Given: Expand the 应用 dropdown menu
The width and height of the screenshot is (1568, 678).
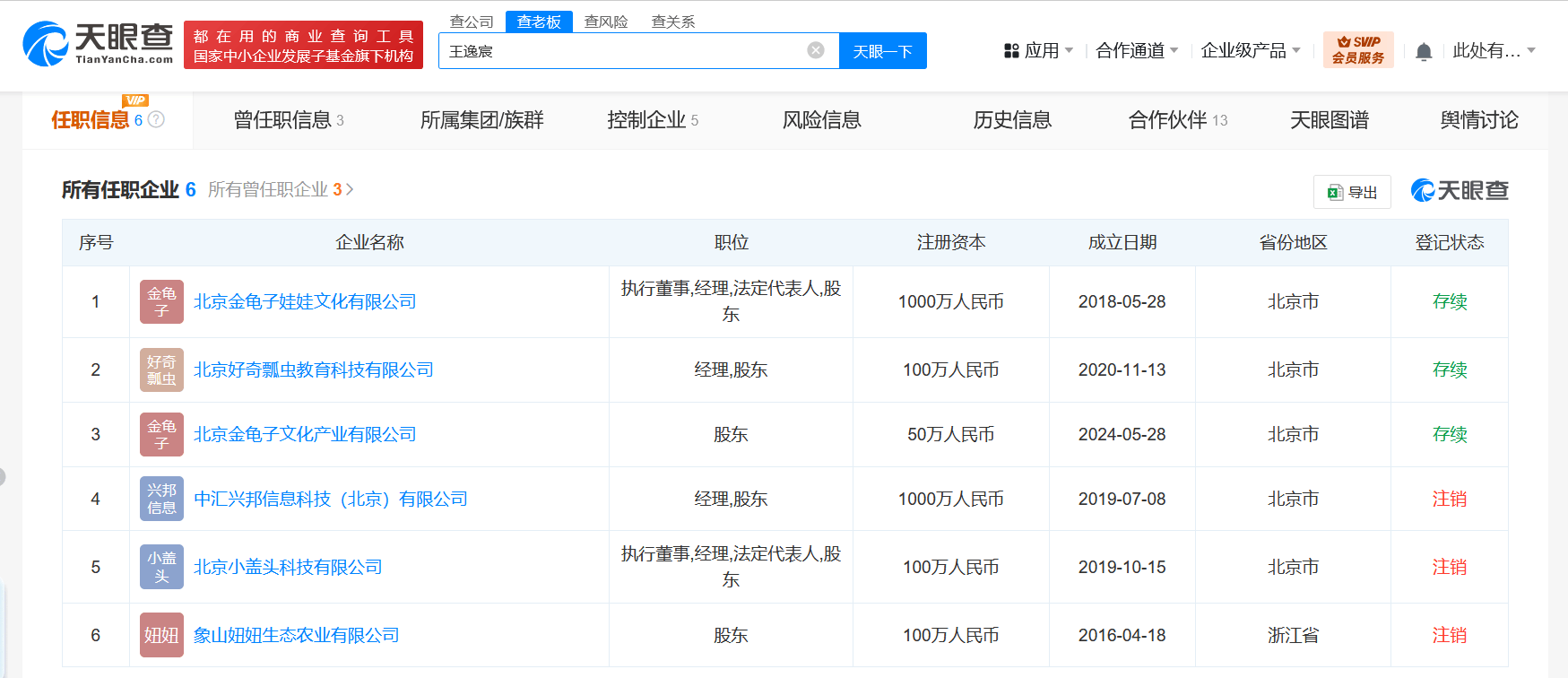Looking at the screenshot, I should coord(1039,51).
